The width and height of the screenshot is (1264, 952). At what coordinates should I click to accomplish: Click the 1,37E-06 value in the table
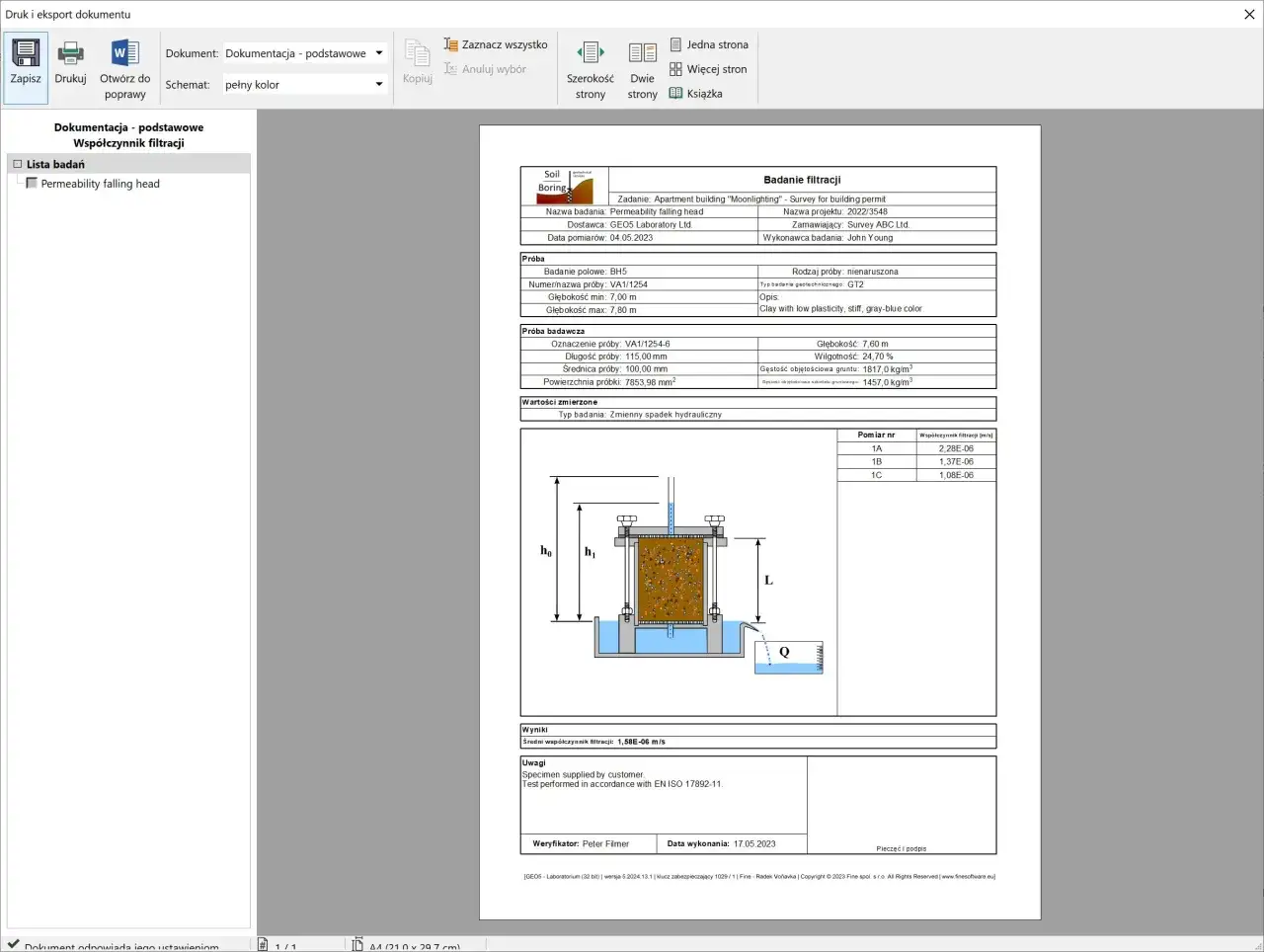pyautogui.click(x=956, y=462)
